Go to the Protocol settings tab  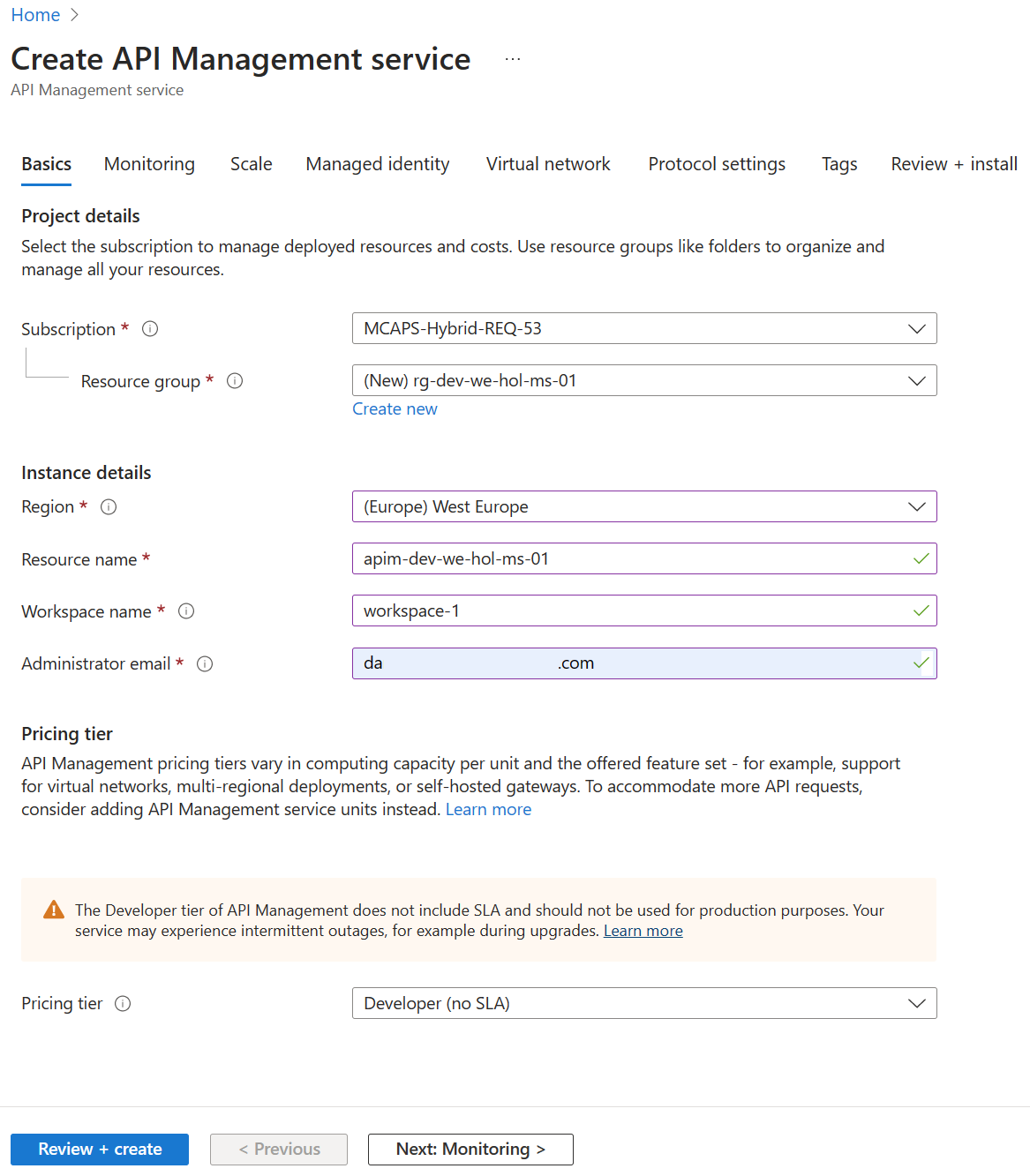coord(717,164)
